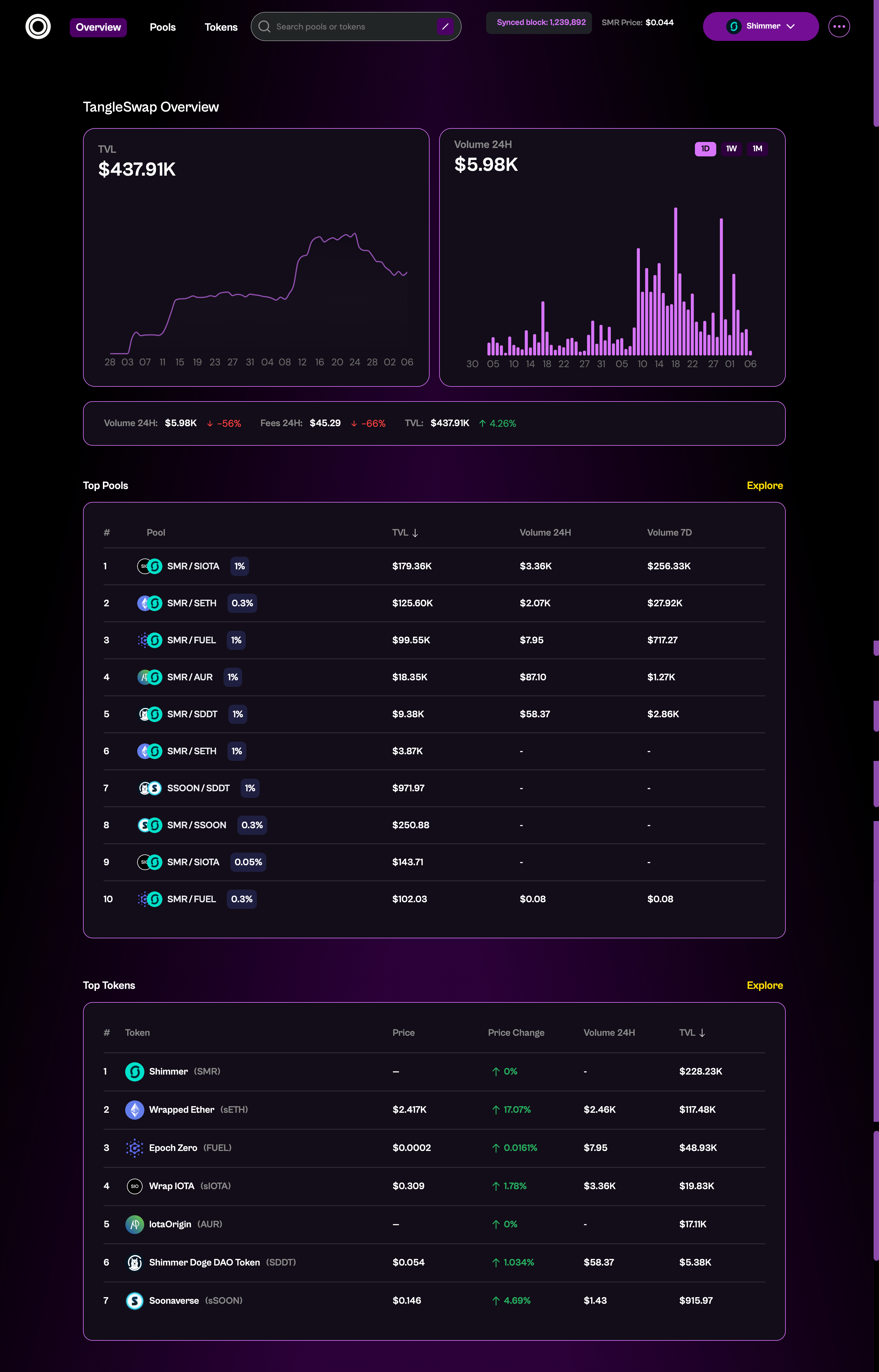Click SMR/SETH 0.3% pool token icons
The width and height of the screenshot is (879, 1372).
[x=150, y=603]
